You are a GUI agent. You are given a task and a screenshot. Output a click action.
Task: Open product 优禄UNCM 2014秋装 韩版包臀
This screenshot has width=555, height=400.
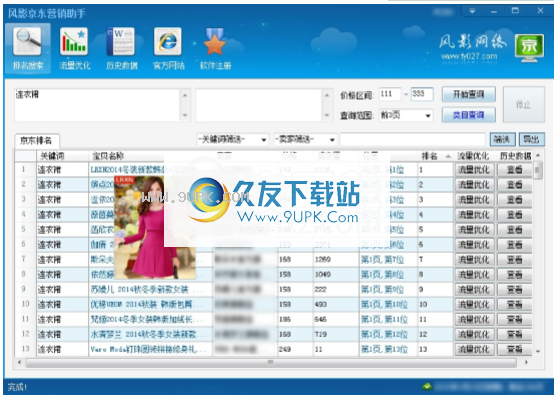pos(142,304)
